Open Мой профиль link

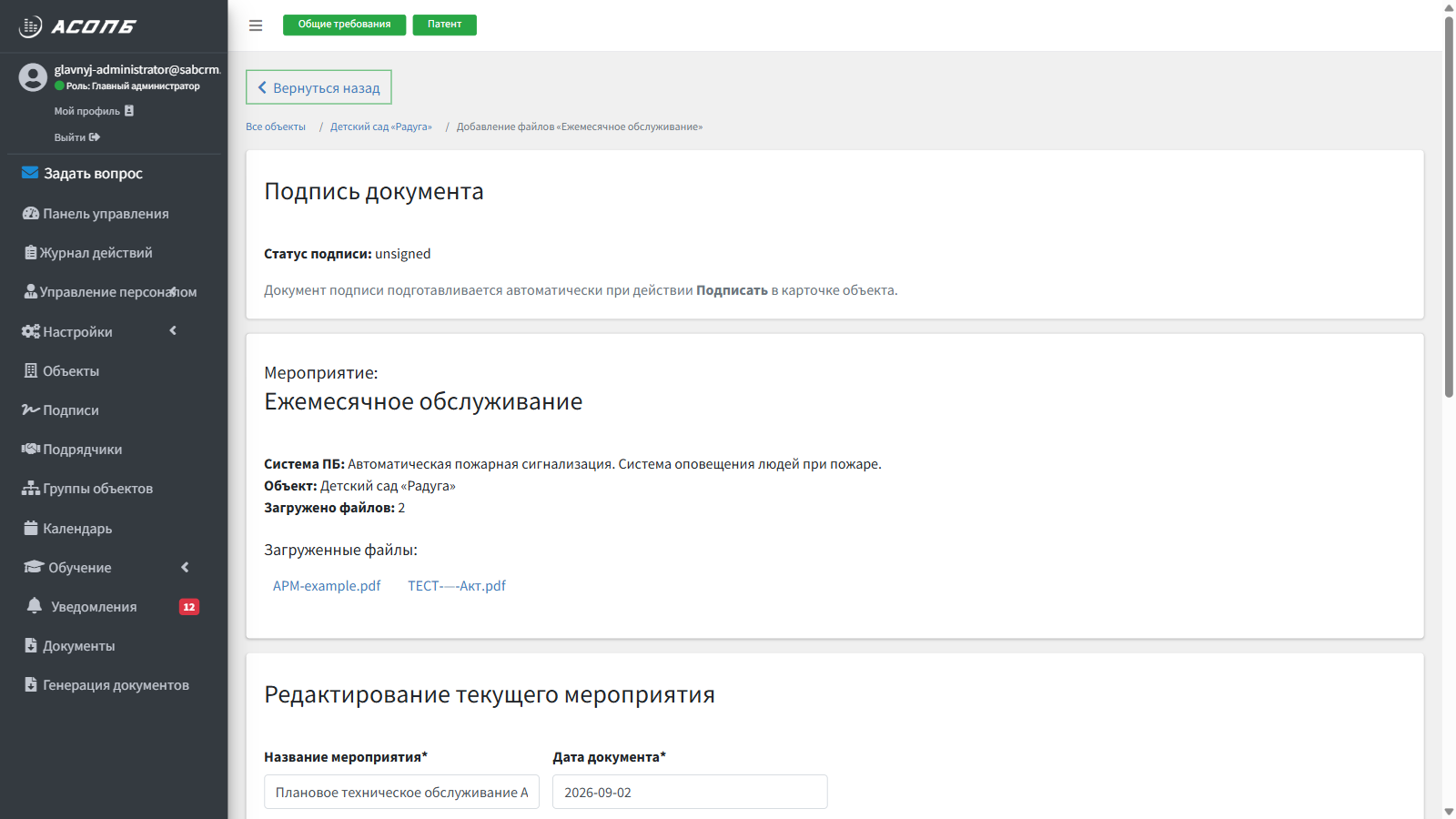(x=94, y=111)
